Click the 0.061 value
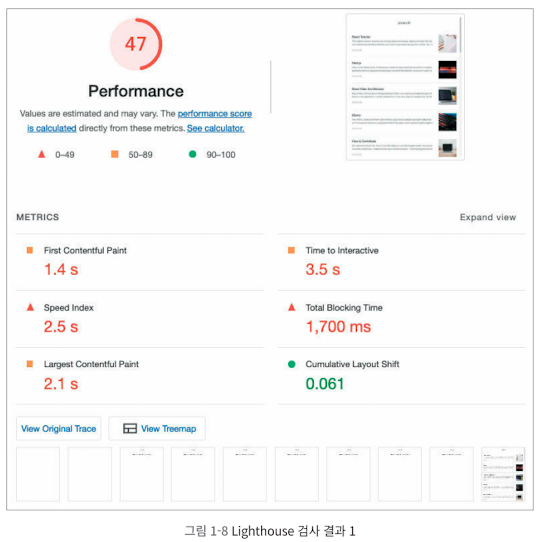This screenshot has height=542, width=539. click(325, 384)
